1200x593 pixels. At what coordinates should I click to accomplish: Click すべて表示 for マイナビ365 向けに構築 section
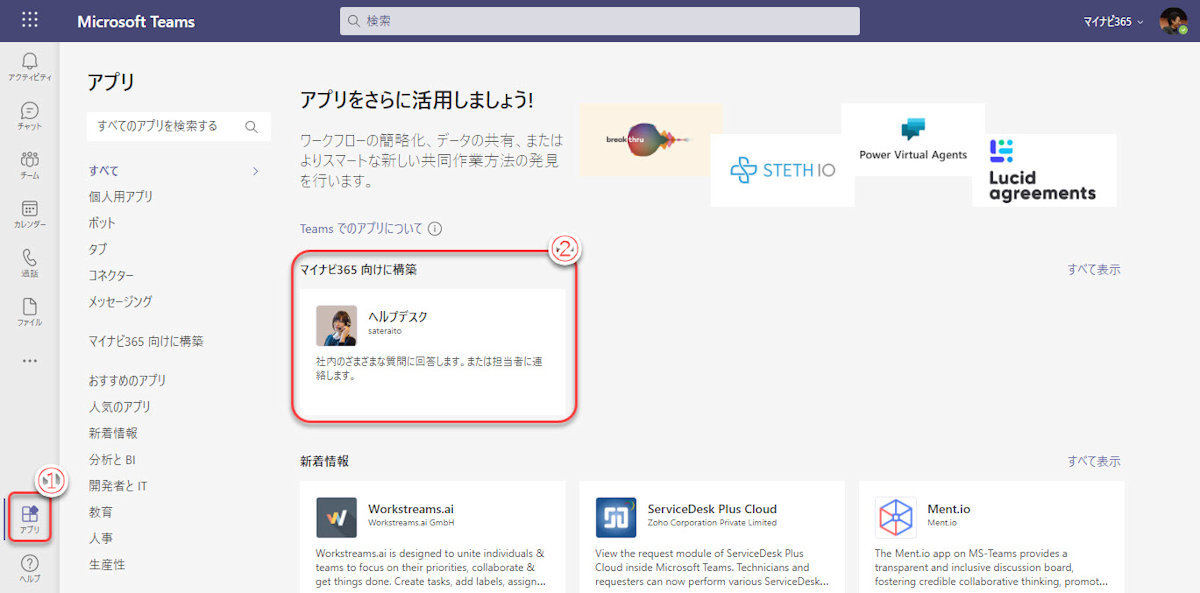(x=1094, y=269)
